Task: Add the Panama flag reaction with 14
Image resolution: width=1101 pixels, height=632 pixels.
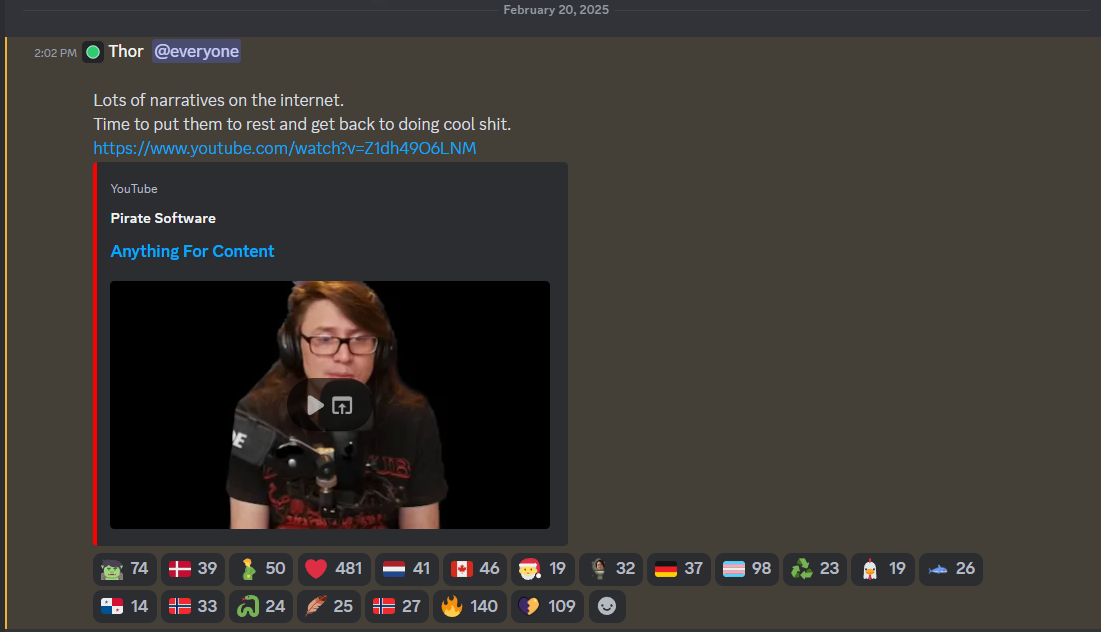Action: click(x=125, y=606)
